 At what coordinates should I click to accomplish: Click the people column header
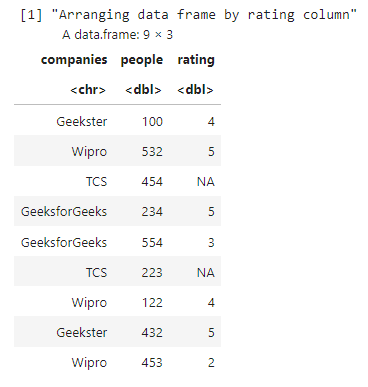142,60
